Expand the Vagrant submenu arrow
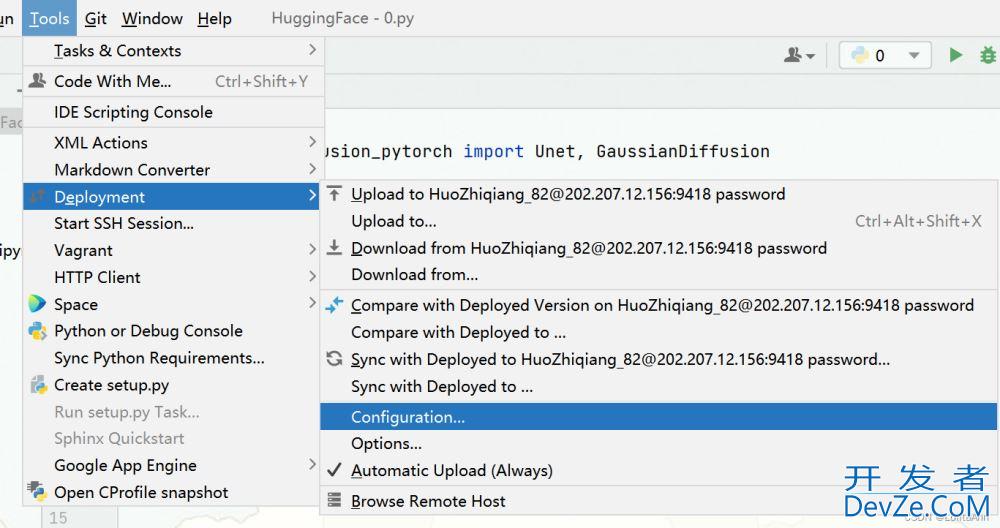The image size is (1000, 528). (312, 249)
